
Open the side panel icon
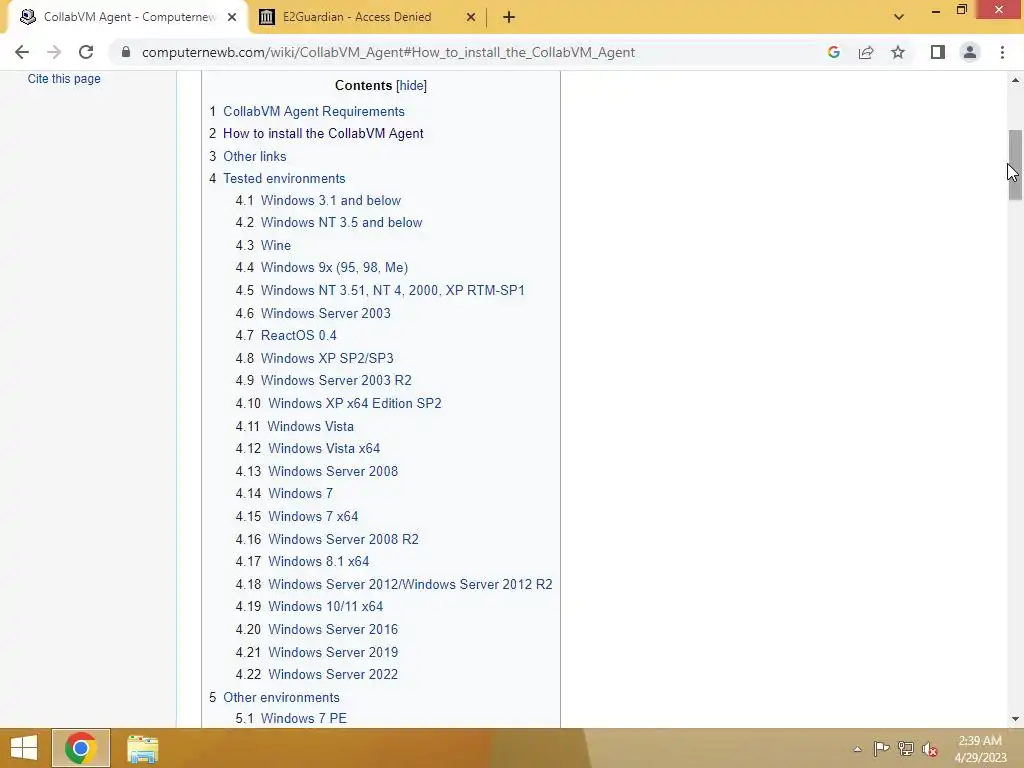938,52
